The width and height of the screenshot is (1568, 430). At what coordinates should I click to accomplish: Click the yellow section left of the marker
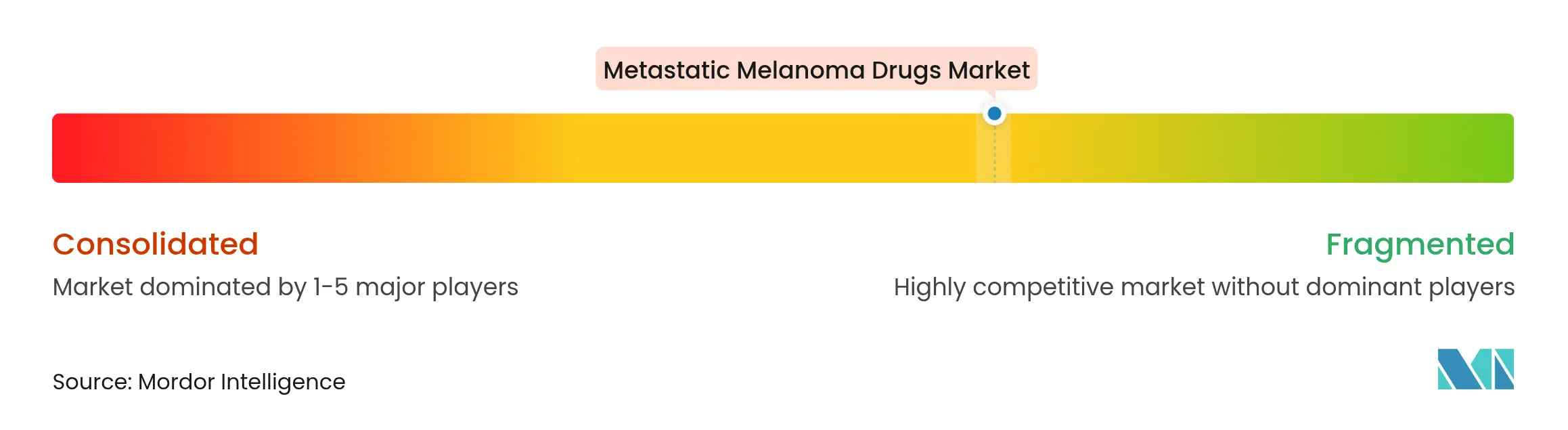[x=778, y=148]
